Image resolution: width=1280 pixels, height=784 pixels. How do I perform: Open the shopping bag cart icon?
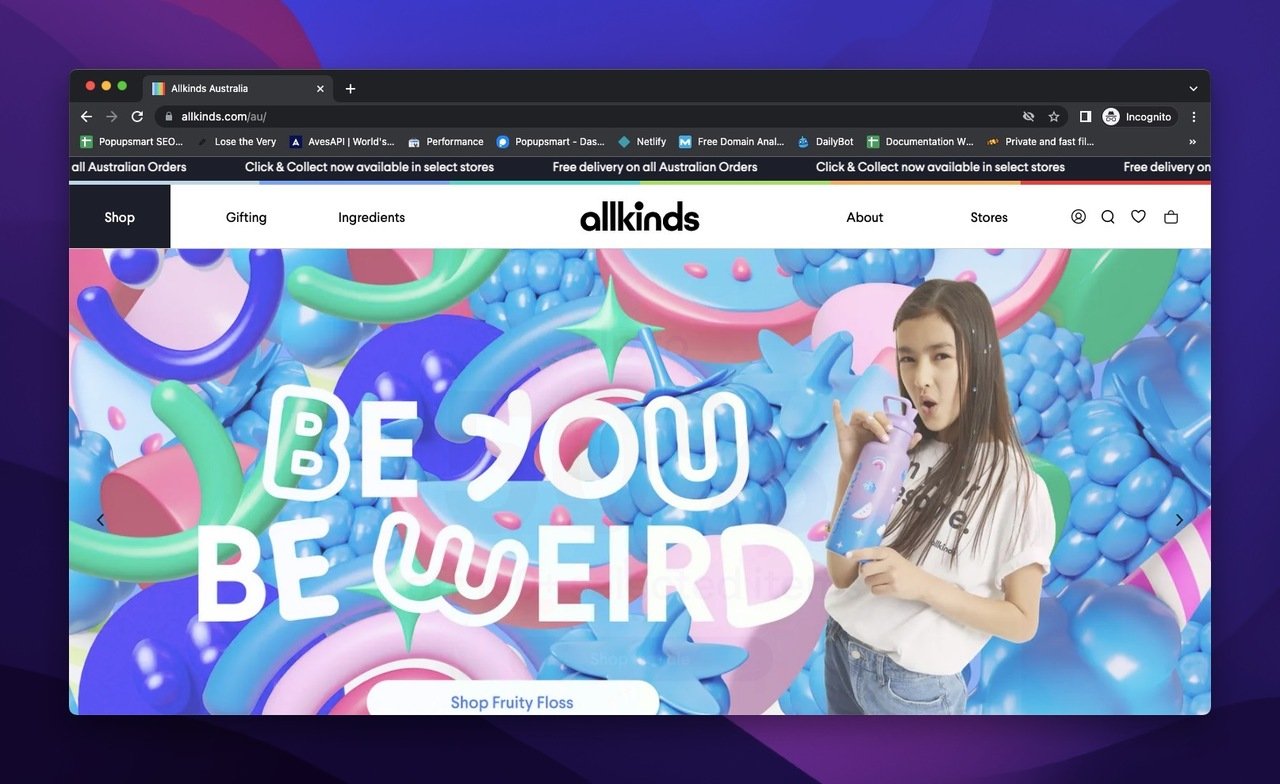point(1171,216)
